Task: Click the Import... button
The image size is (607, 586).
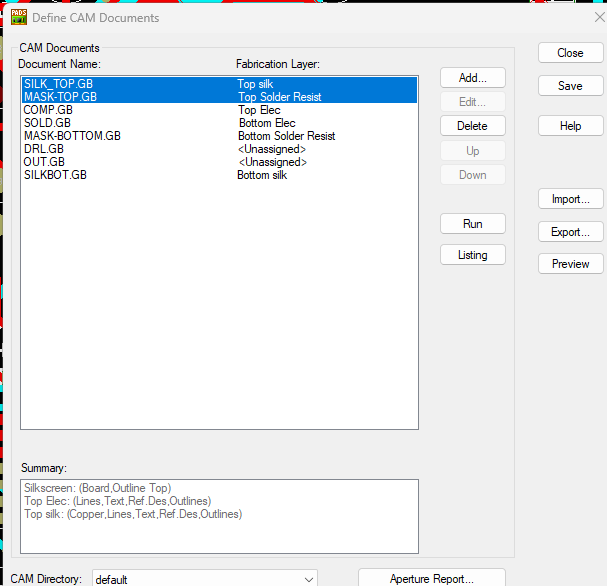Action: point(570,200)
